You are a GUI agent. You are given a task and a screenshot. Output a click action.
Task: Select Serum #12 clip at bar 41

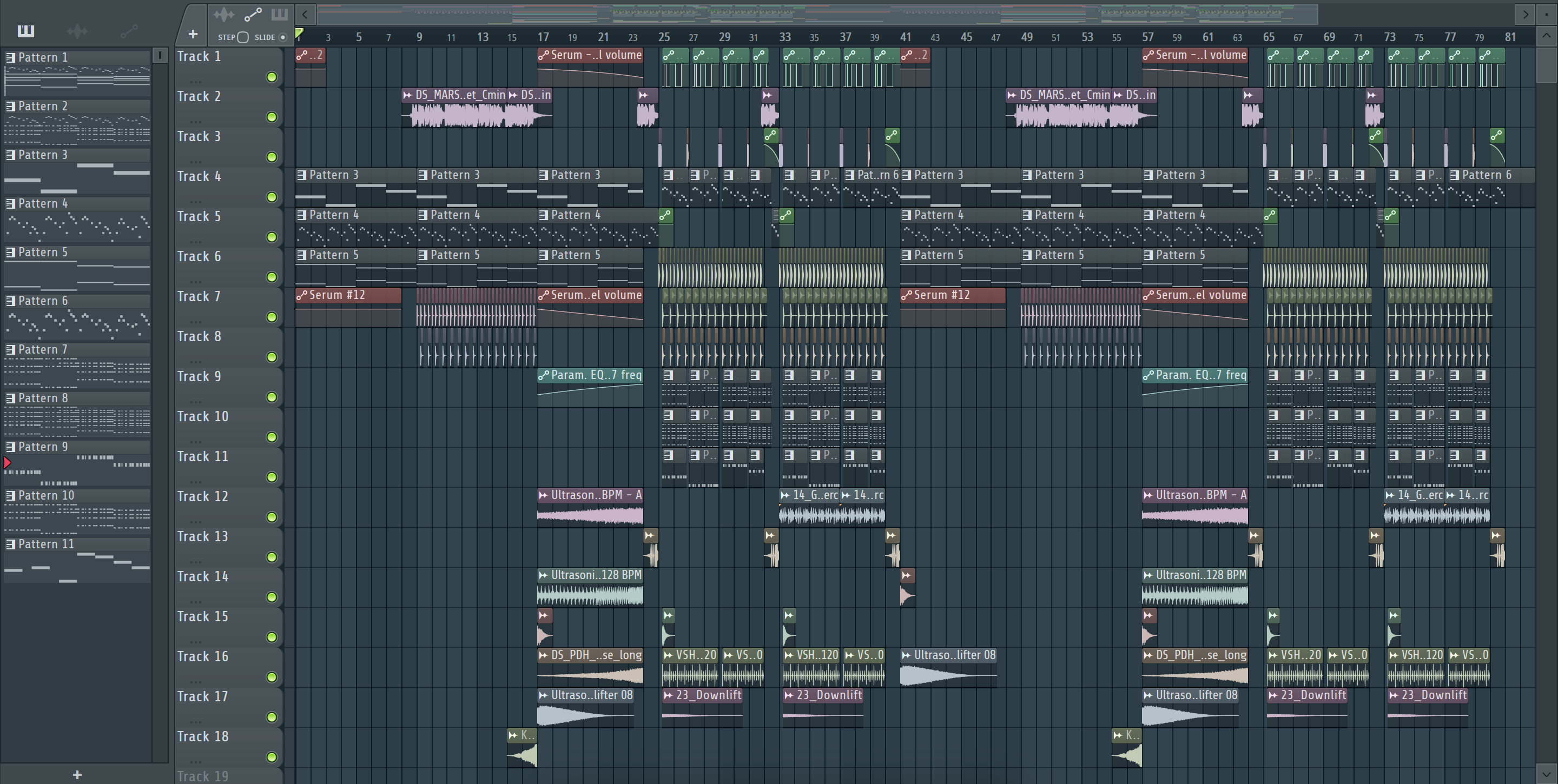click(x=953, y=308)
